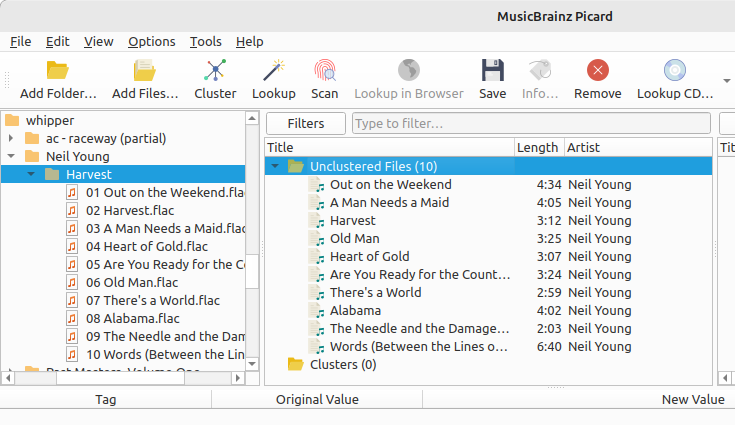The height and width of the screenshot is (425, 735).
Task: Click the Old Man track file icon
Action: coord(316,239)
